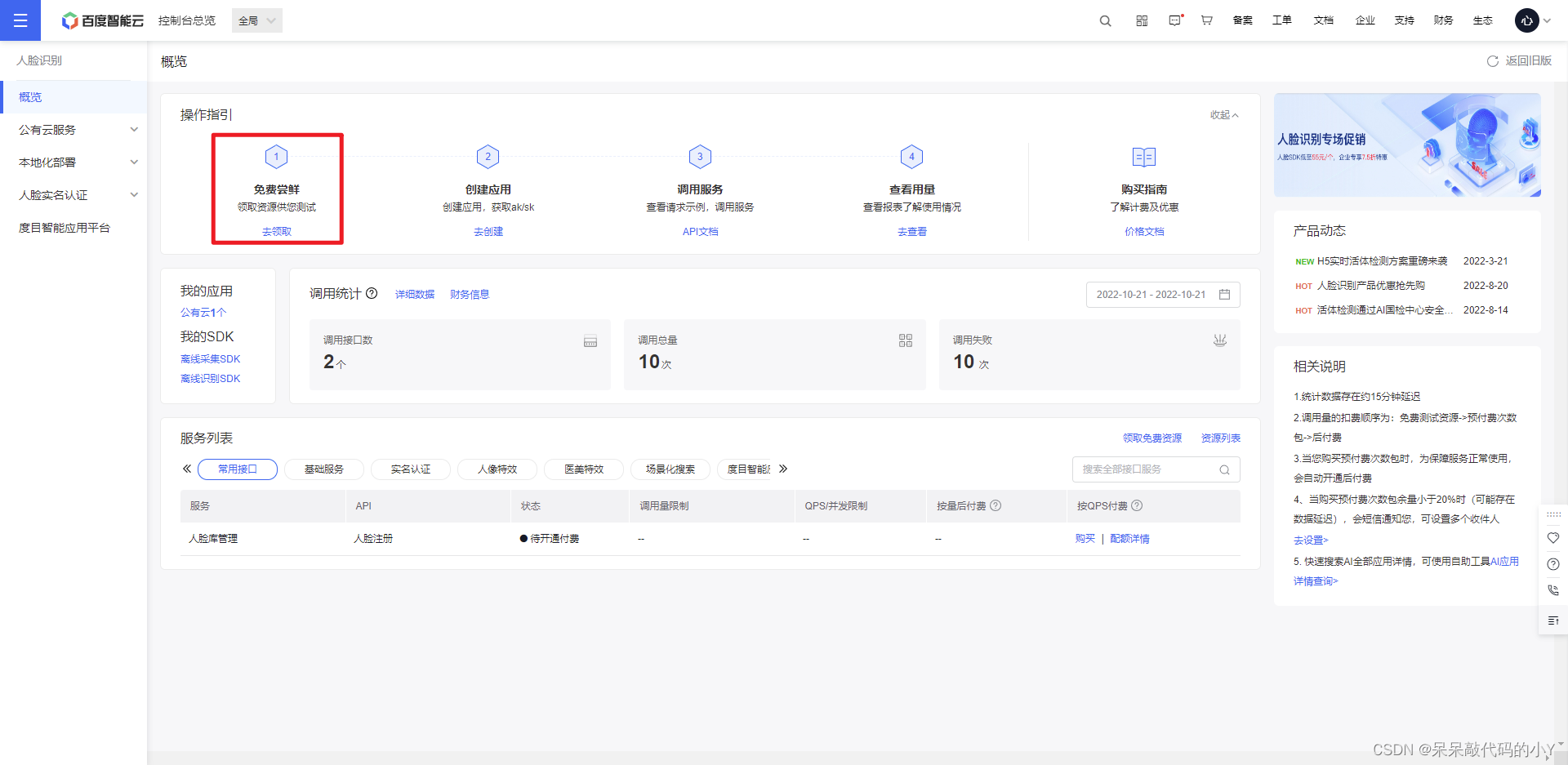Click the 调用失败 card chart icon
Viewport: 1568px width, 765px height.
[1220, 340]
